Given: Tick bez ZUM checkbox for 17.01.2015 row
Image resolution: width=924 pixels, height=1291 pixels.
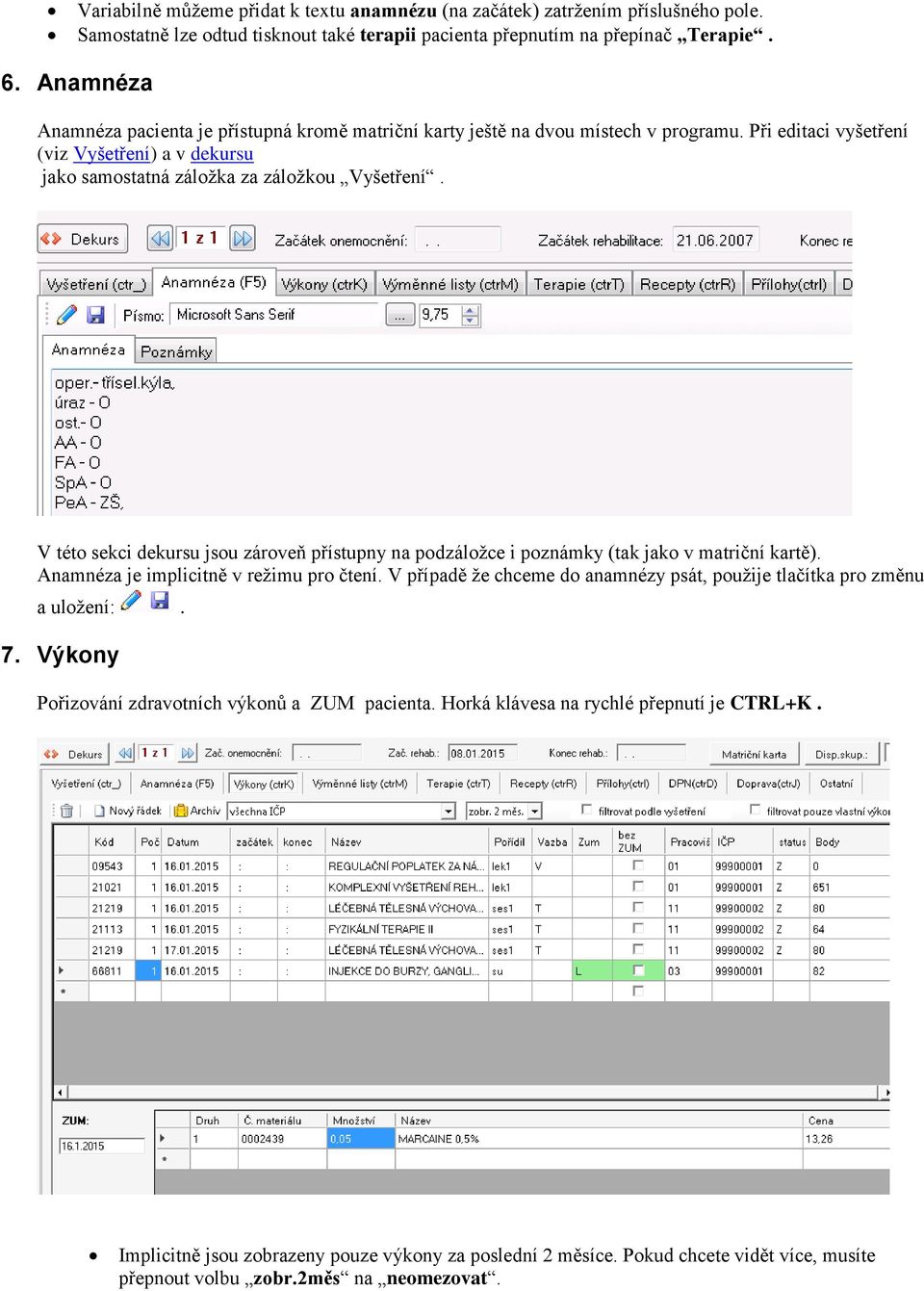Looking at the screenshot, I should pyautogui.click(x=637, y=949).
